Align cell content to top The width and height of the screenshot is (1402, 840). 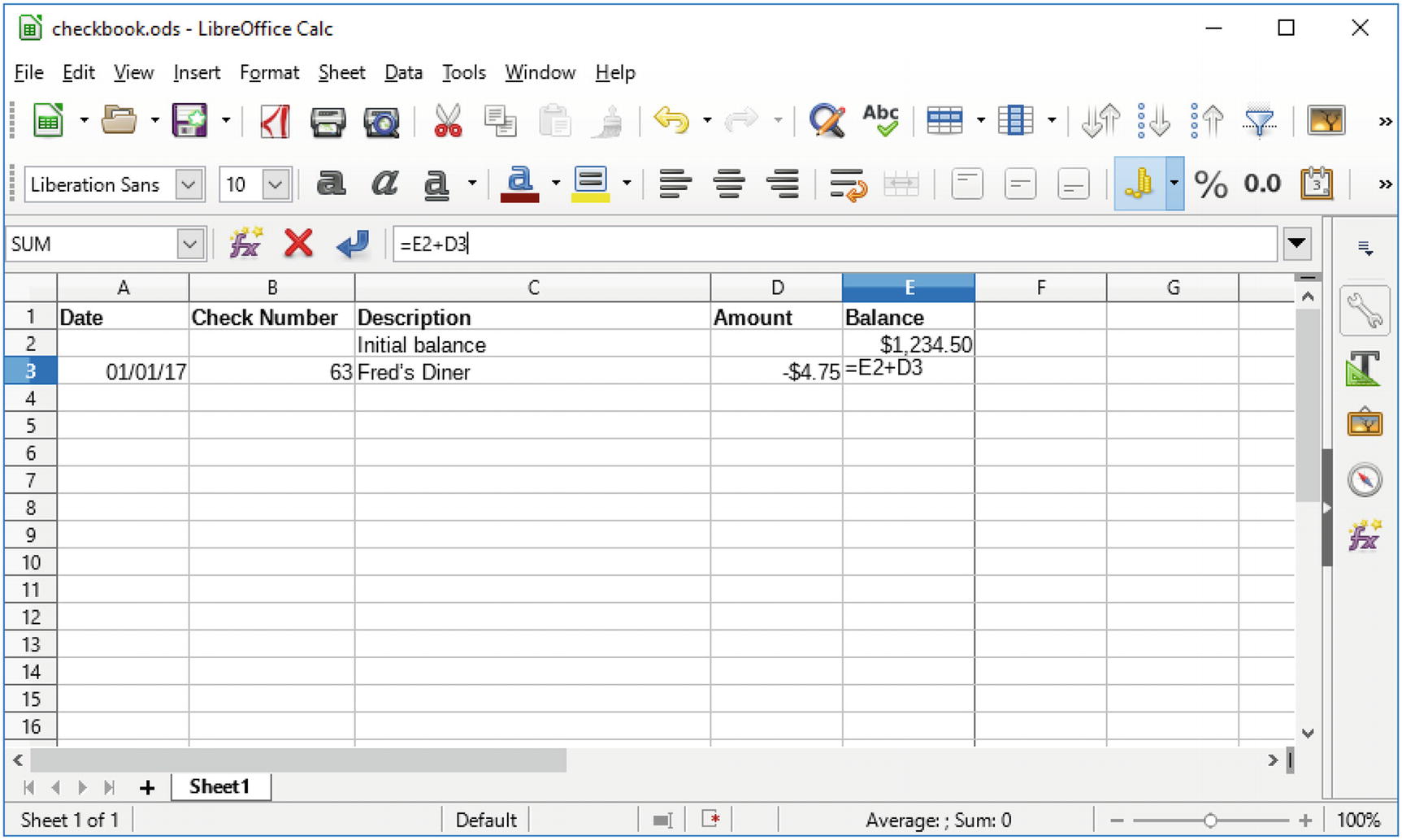[x=967, y=184]
